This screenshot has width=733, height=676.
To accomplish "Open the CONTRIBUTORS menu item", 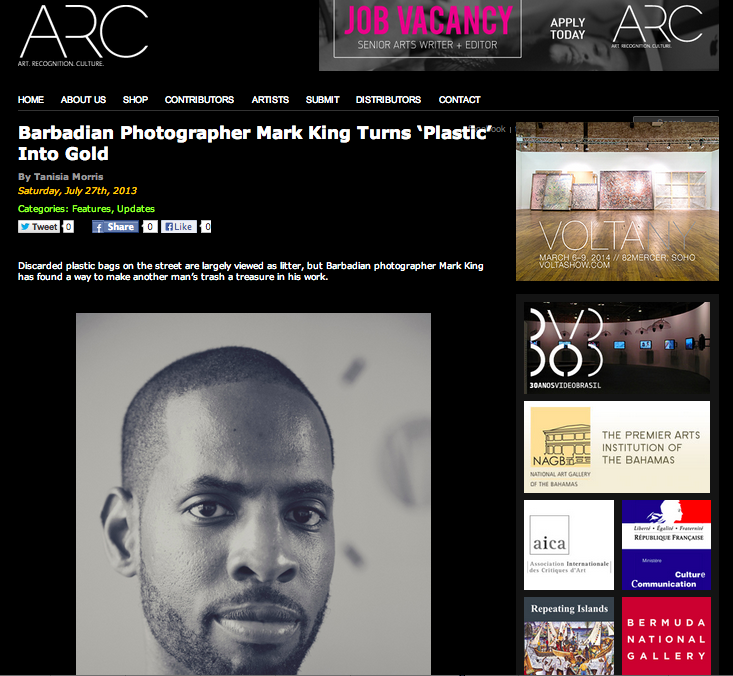I will (x=199, y=100).
